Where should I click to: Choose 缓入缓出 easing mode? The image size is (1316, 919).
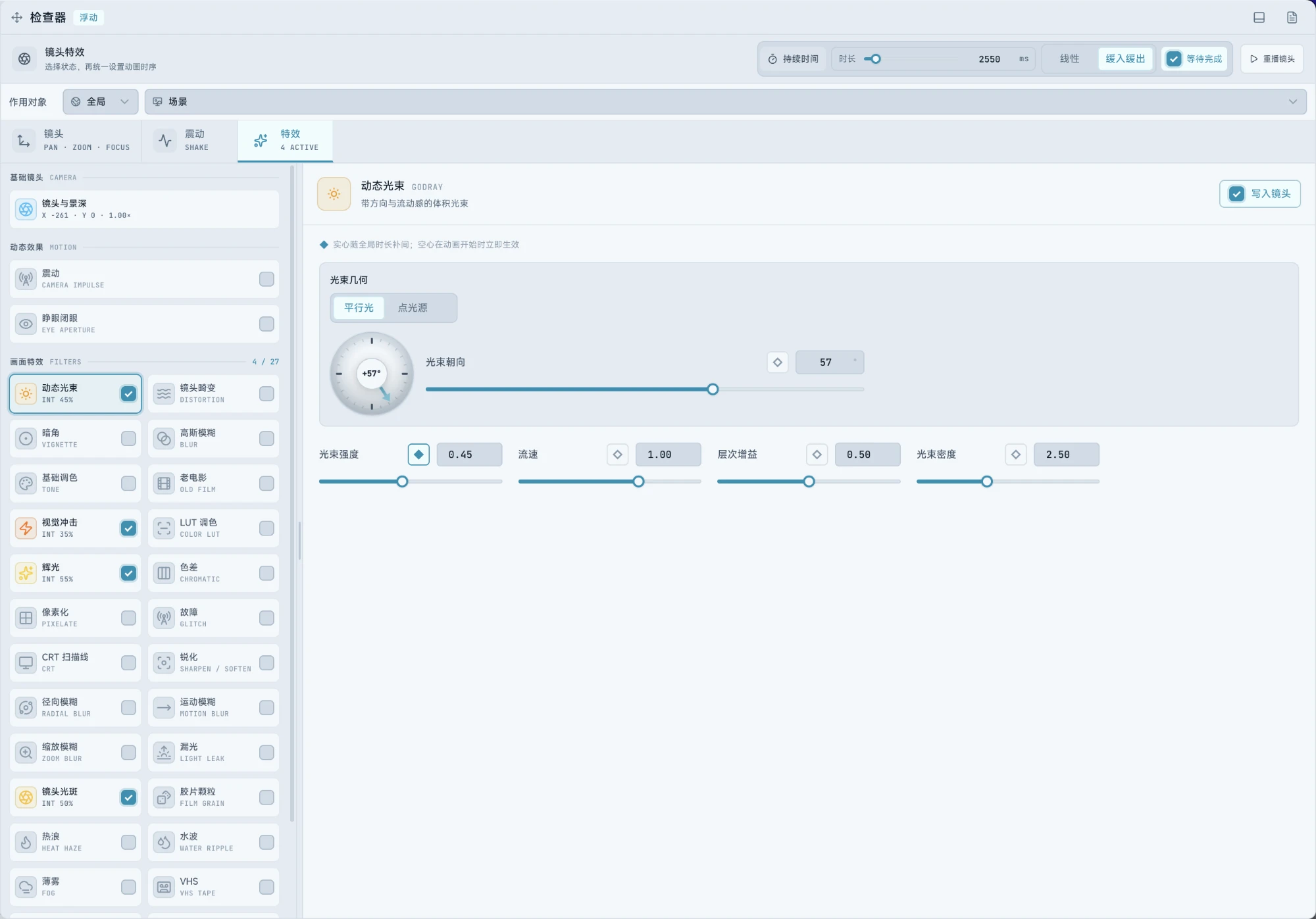(1125, 59)
